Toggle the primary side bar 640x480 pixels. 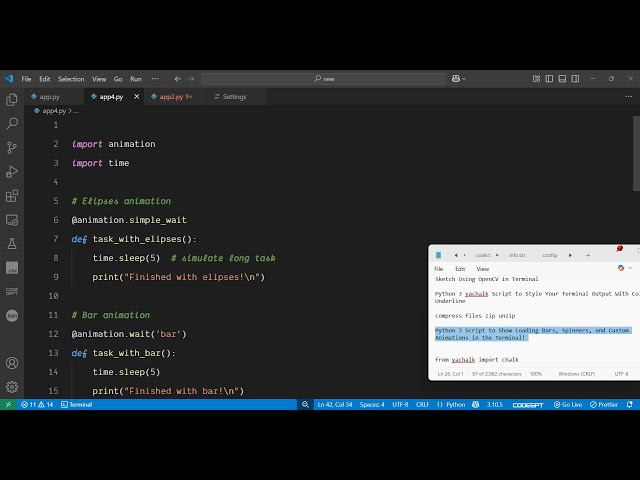549,79
